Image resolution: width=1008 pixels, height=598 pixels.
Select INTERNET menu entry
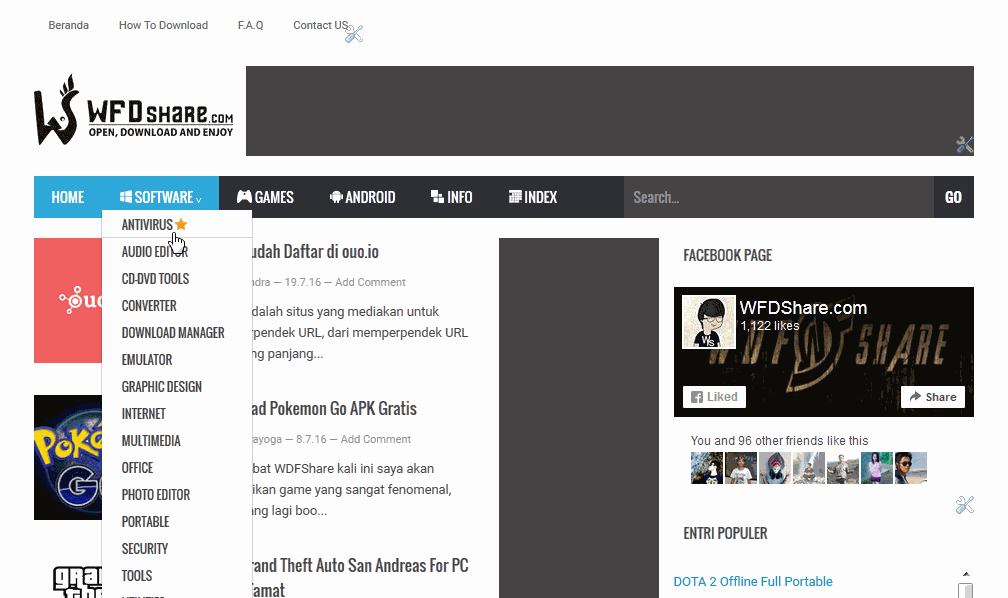pyautogui.click(x=143, y=413)
